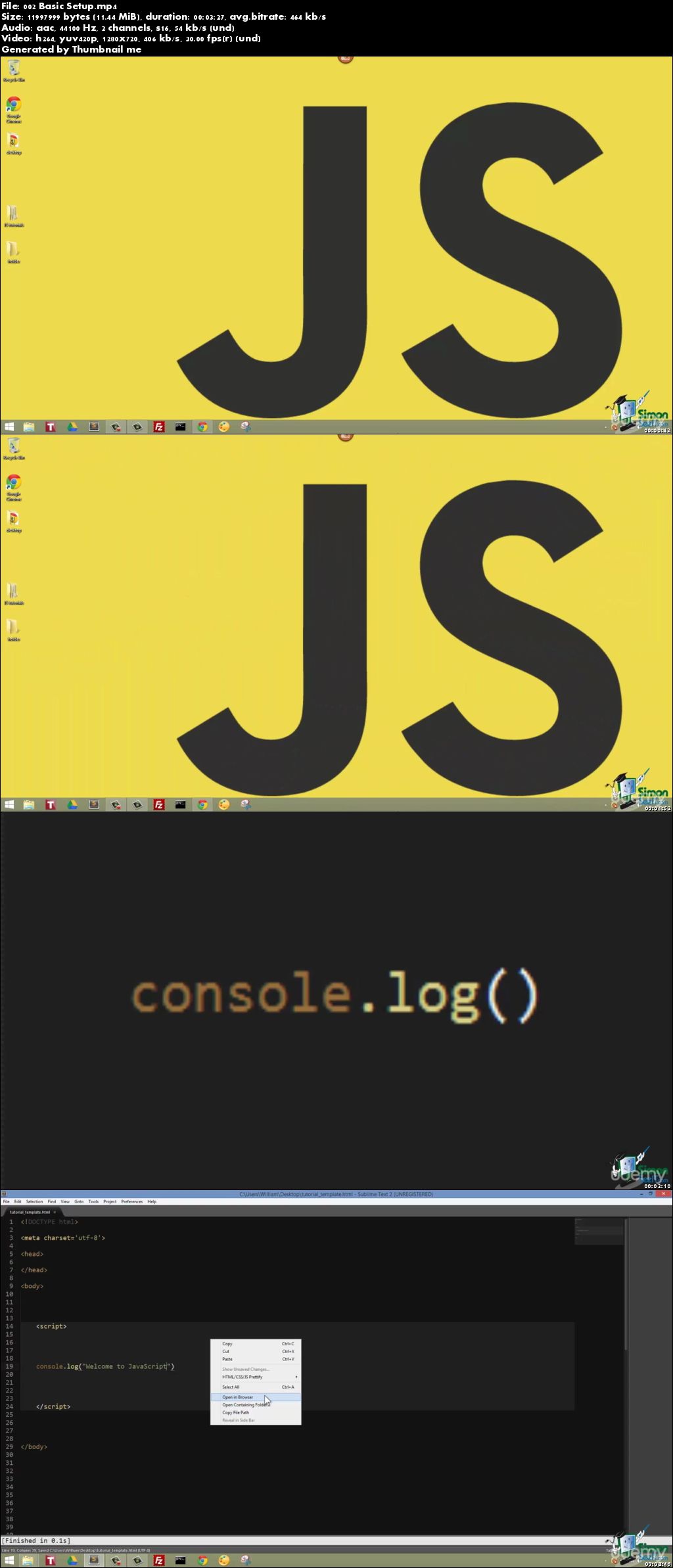Launch Google Chrome desktop shortcut in top frame
This screenshot has width=673, height=1568.
point(14,110)
